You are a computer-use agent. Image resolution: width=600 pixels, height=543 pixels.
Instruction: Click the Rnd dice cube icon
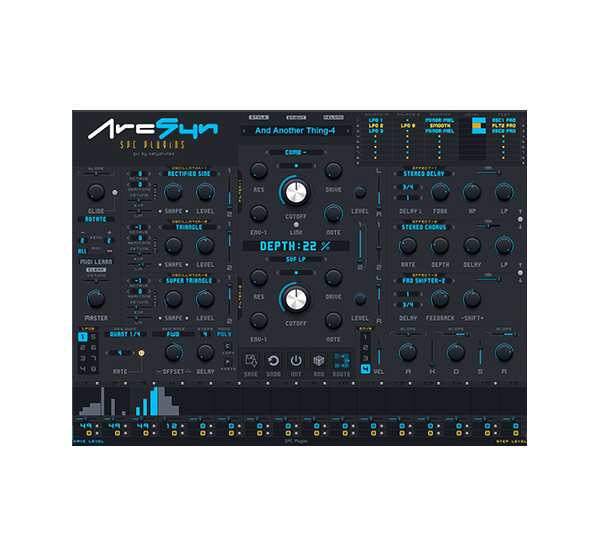(318, 361)
